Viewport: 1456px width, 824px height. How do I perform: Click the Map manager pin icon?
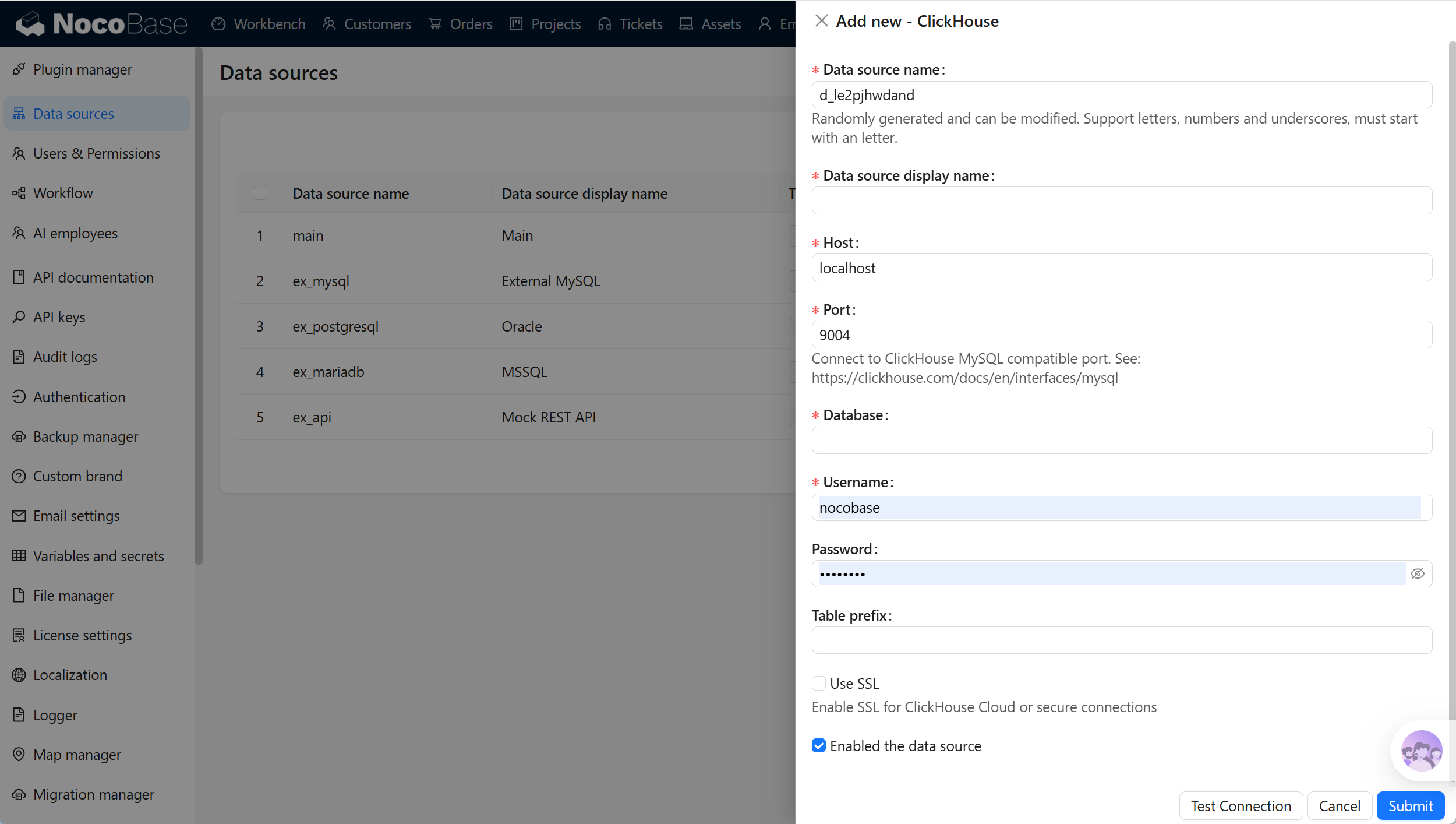coord(19,754)
